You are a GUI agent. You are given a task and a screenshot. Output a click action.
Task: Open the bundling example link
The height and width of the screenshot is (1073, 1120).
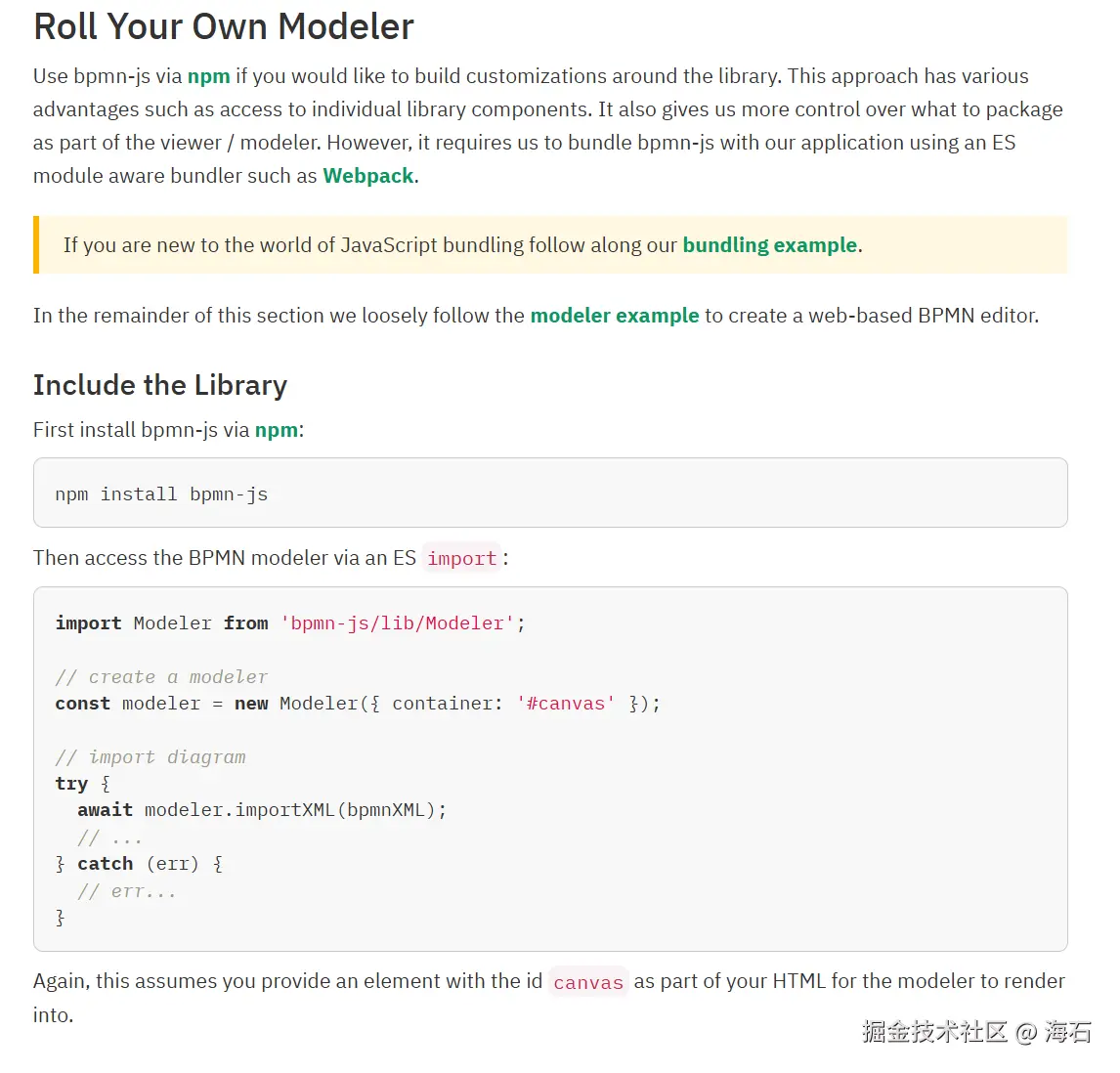769,245
